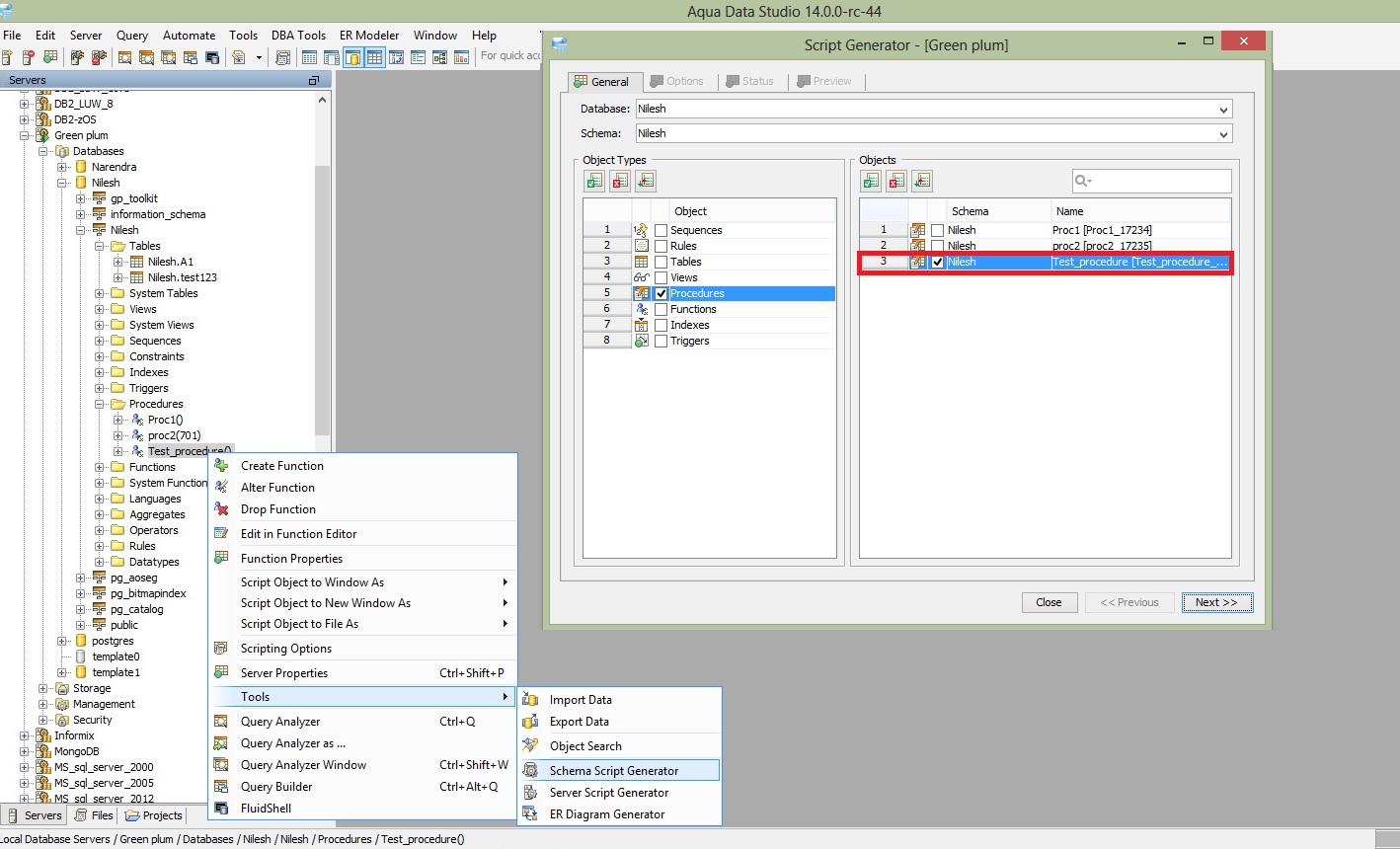This screenshot has width=1400, height=849.
Task: Click the Import Data icon in submenu
Action: point(530,699)
